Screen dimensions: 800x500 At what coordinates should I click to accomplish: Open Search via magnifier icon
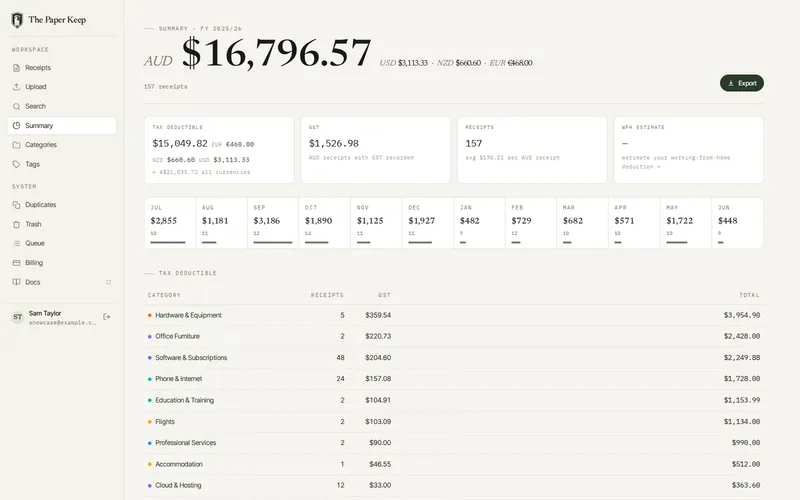click(x=16, y=106)
